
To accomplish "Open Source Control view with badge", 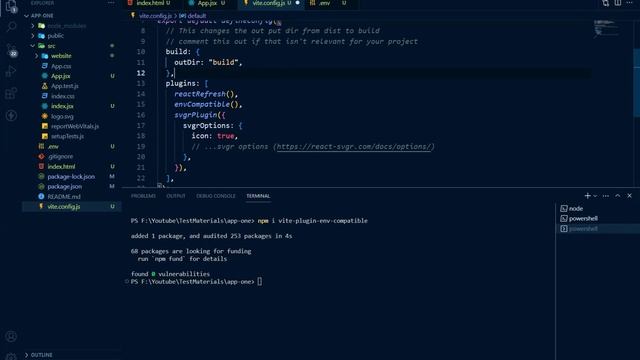I will coord(11,50).
